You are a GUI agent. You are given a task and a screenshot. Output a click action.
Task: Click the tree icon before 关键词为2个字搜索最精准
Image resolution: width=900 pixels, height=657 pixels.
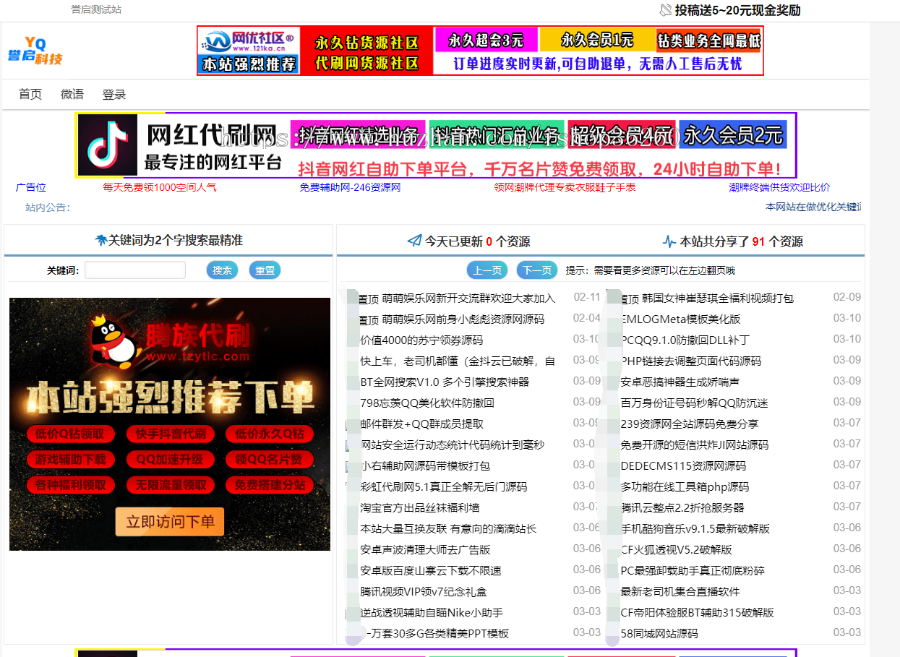pos(100,239)
